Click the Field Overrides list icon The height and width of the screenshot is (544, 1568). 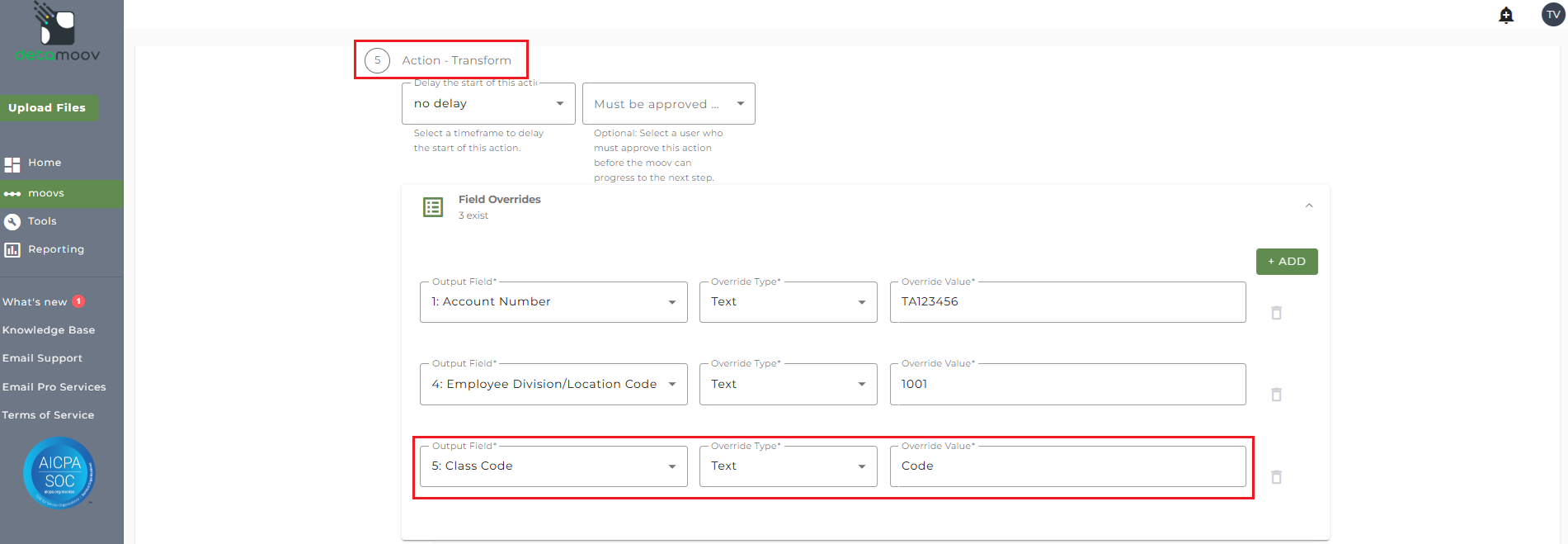tap(433, 207)
